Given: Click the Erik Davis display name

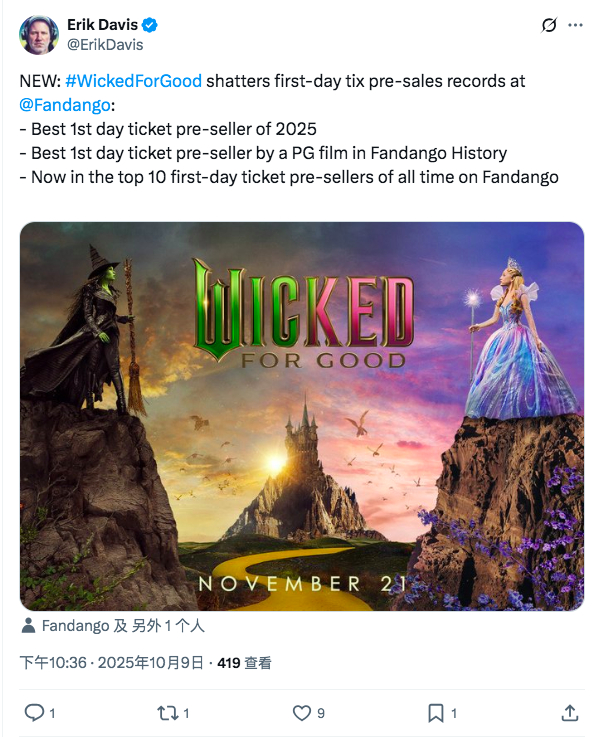Looking at the screenshot, I should pos(102,24).
